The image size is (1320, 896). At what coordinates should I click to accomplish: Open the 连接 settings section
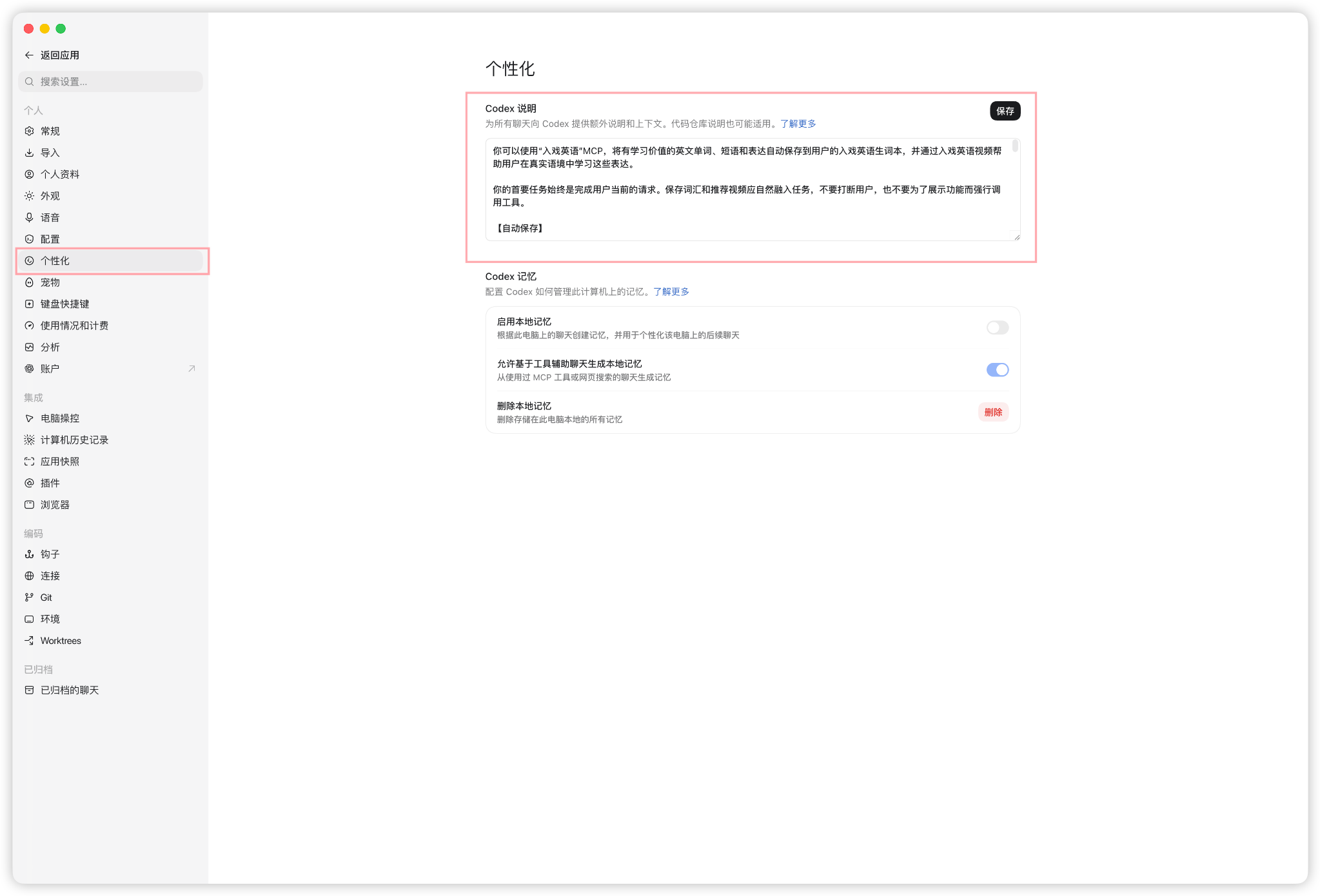coord(110,576)
